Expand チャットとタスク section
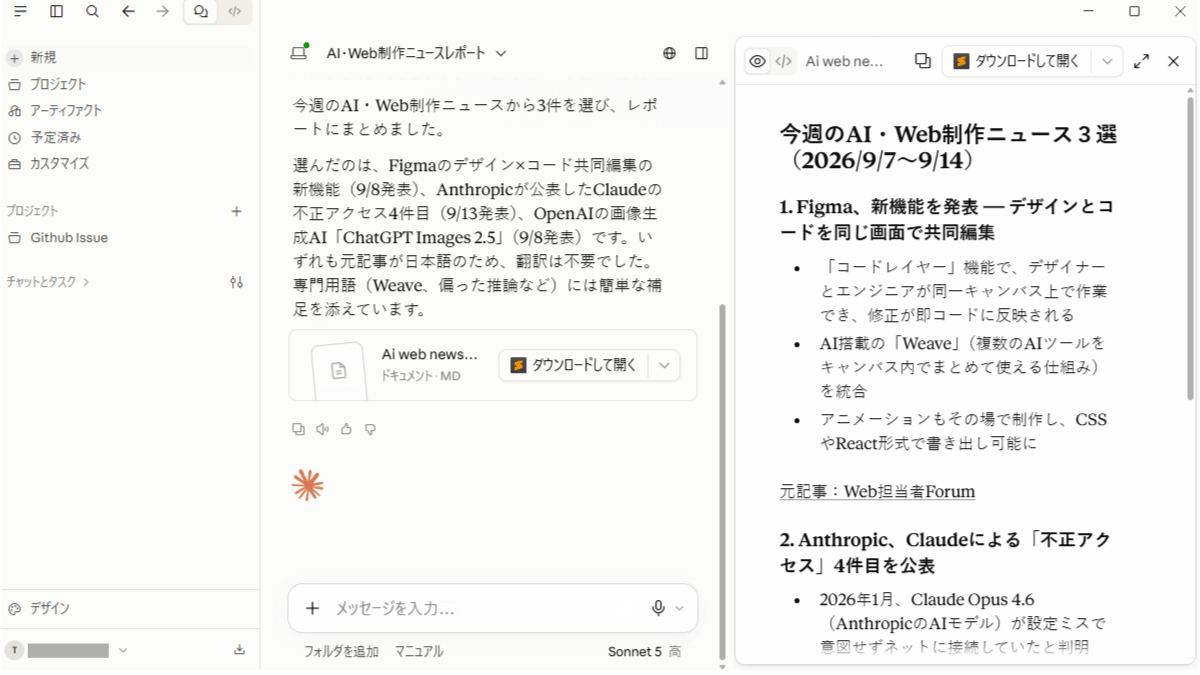 click(48, 282)
